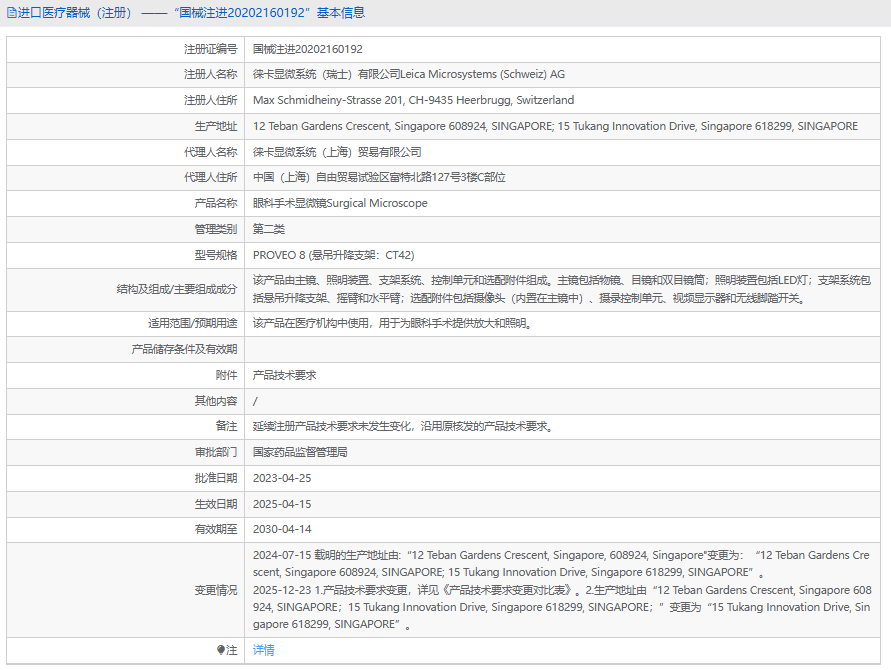
Task: Select management class value 第二类
Action: (269, 229)
